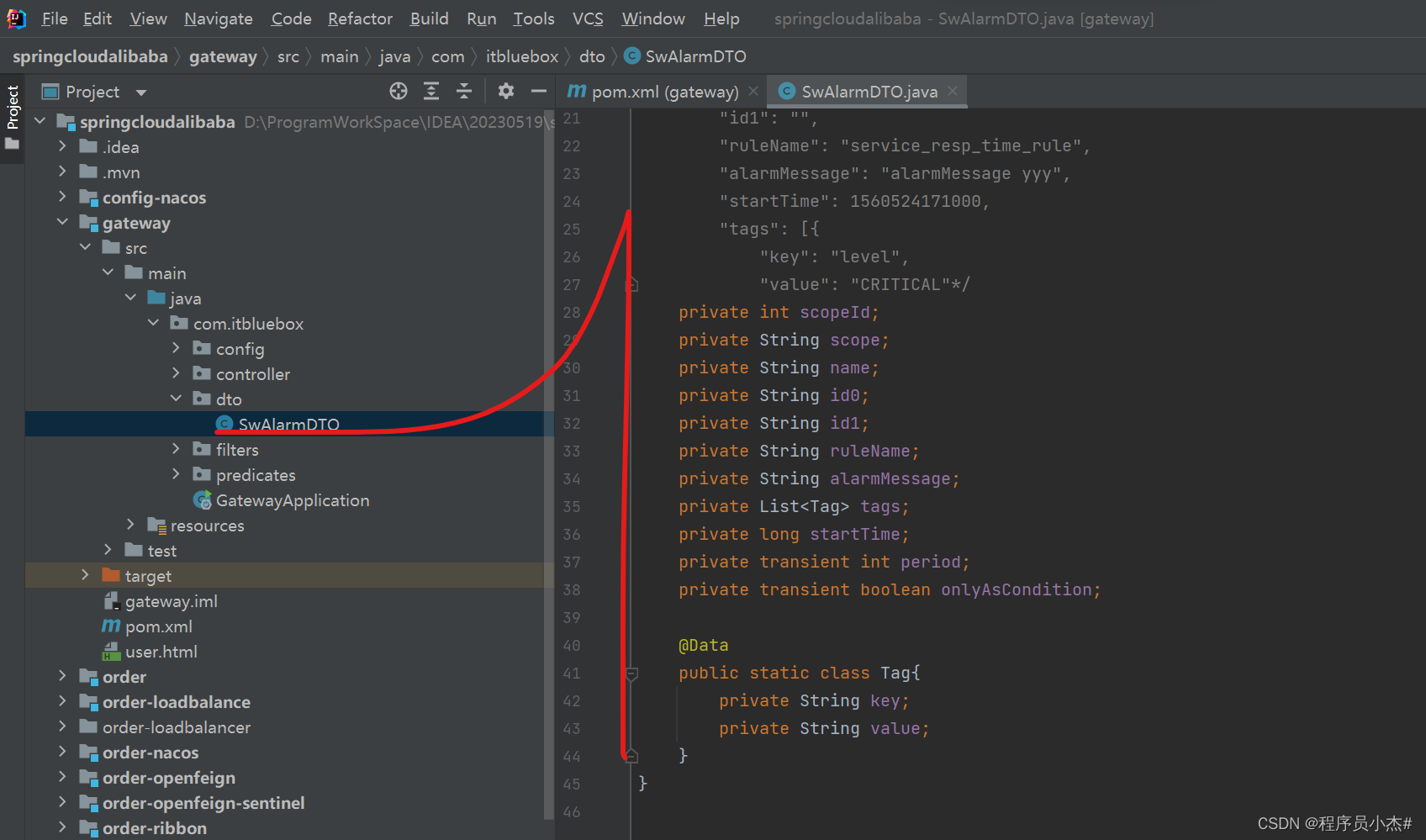
Task: Select the order-openfeign-sentinel module
Action: 203,803
